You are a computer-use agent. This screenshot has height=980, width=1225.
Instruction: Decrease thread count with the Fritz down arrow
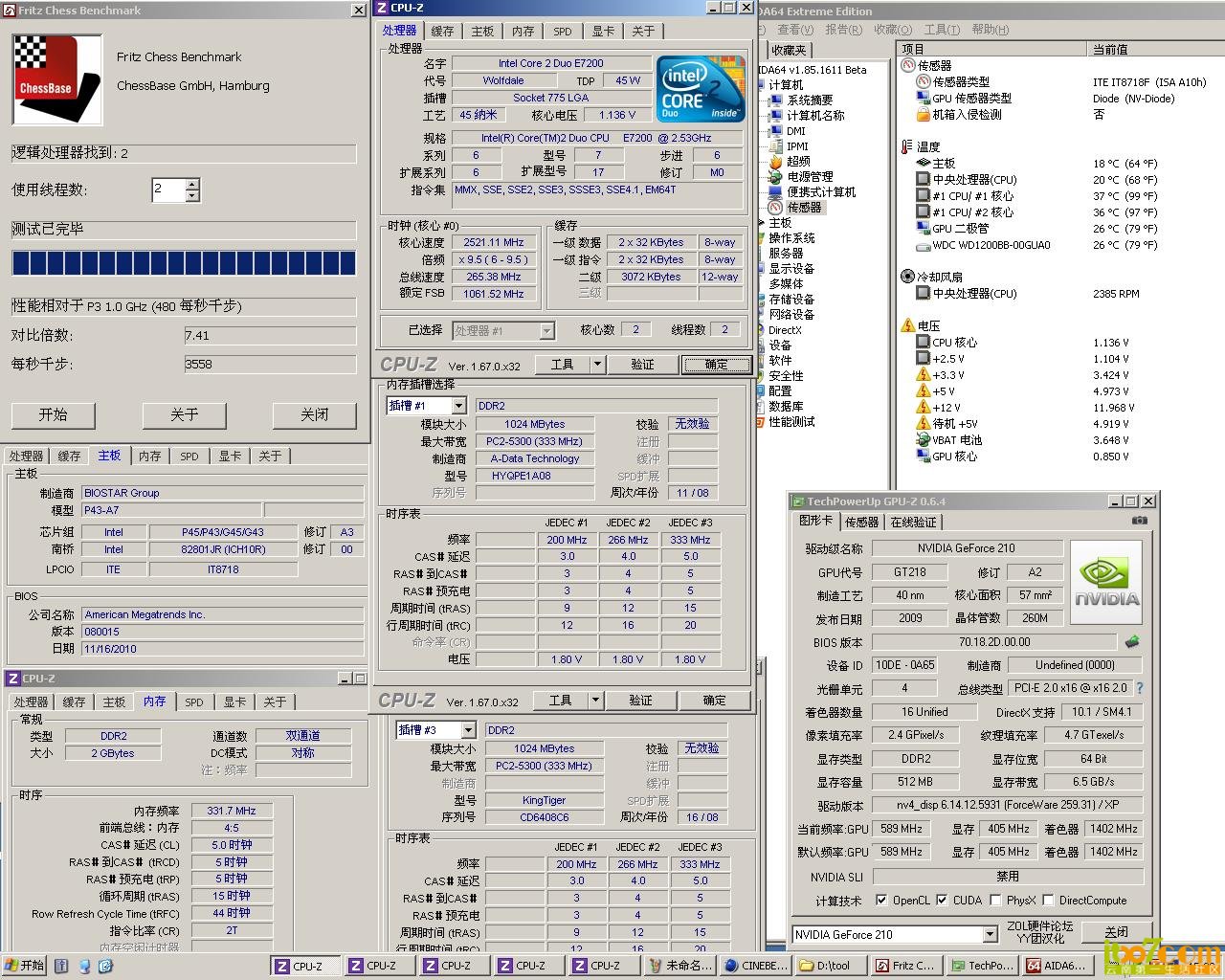[192, 195]
